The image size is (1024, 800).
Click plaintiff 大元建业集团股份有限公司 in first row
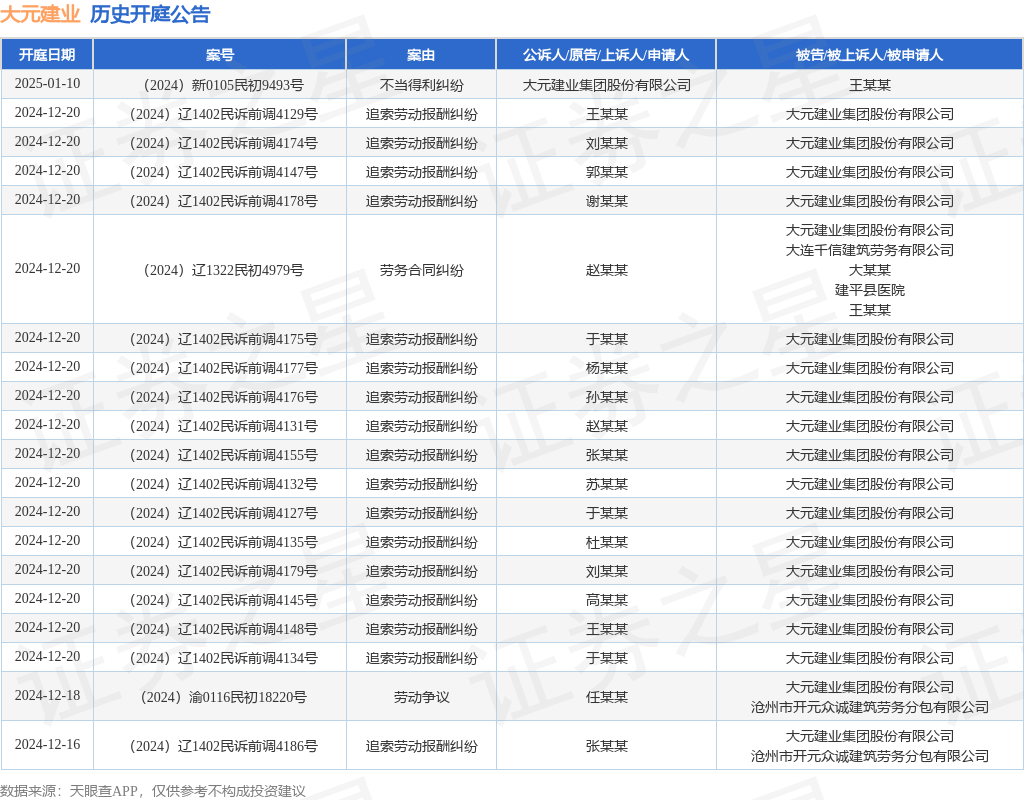point(606,85)
